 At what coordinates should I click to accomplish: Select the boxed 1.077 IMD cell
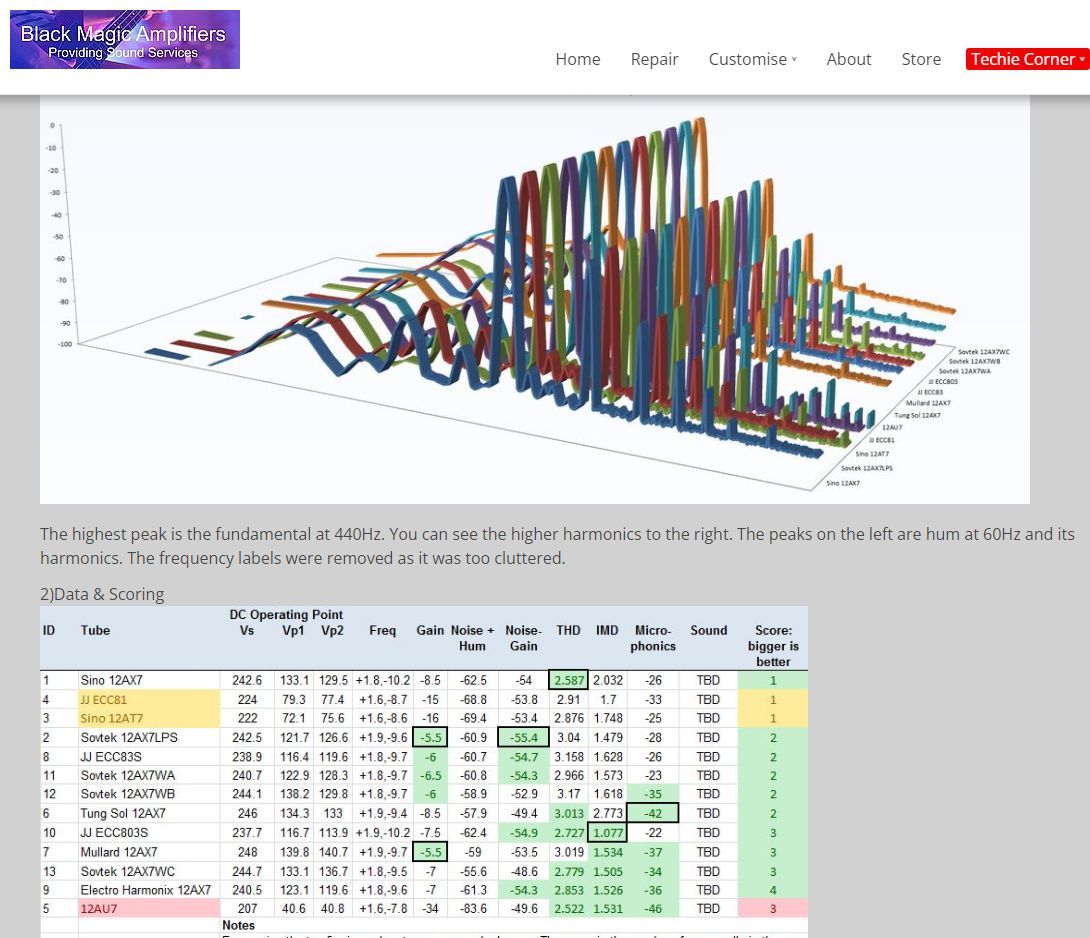point(607,833)
